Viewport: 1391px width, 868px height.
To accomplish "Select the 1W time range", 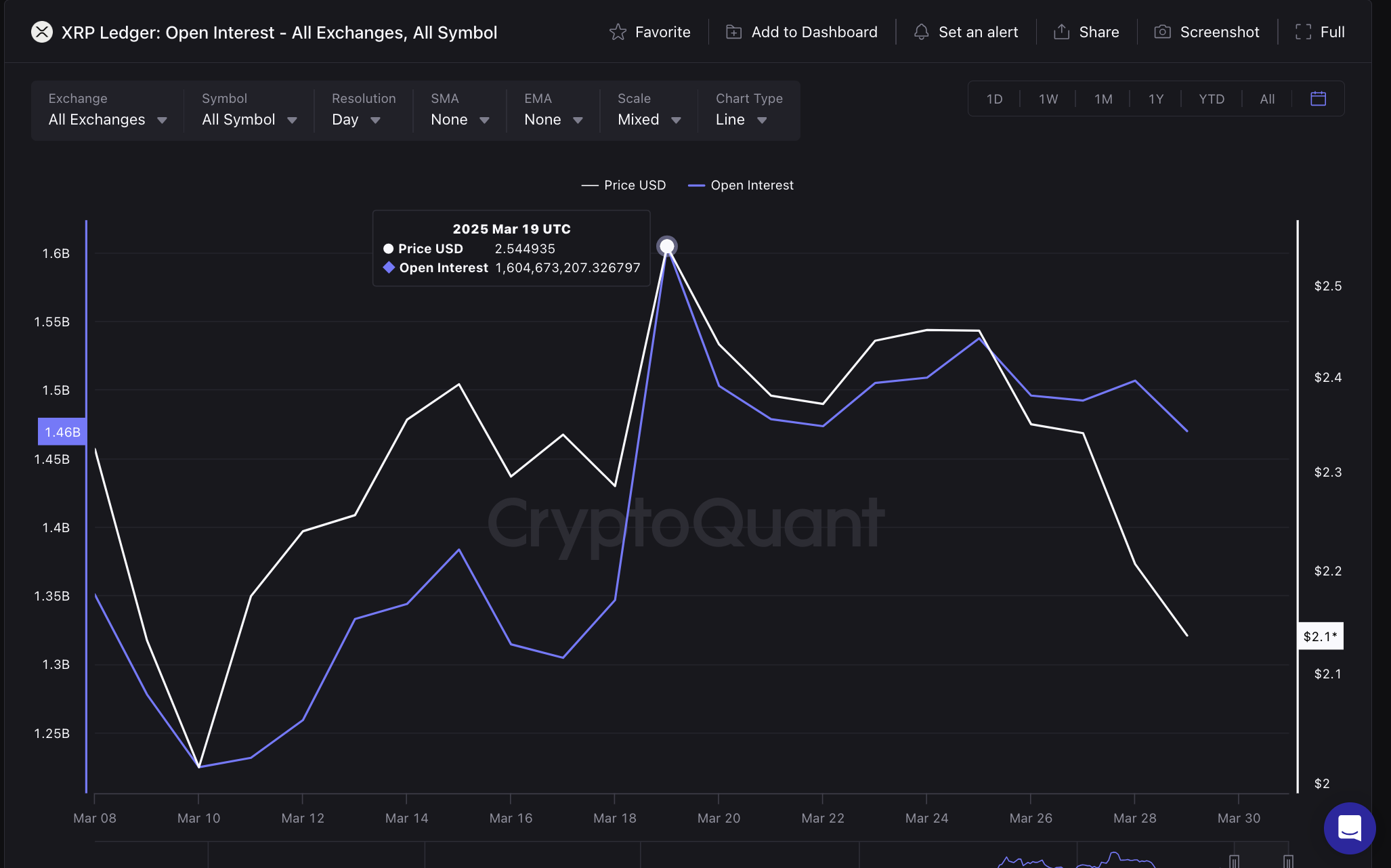I will (1048, 99).
